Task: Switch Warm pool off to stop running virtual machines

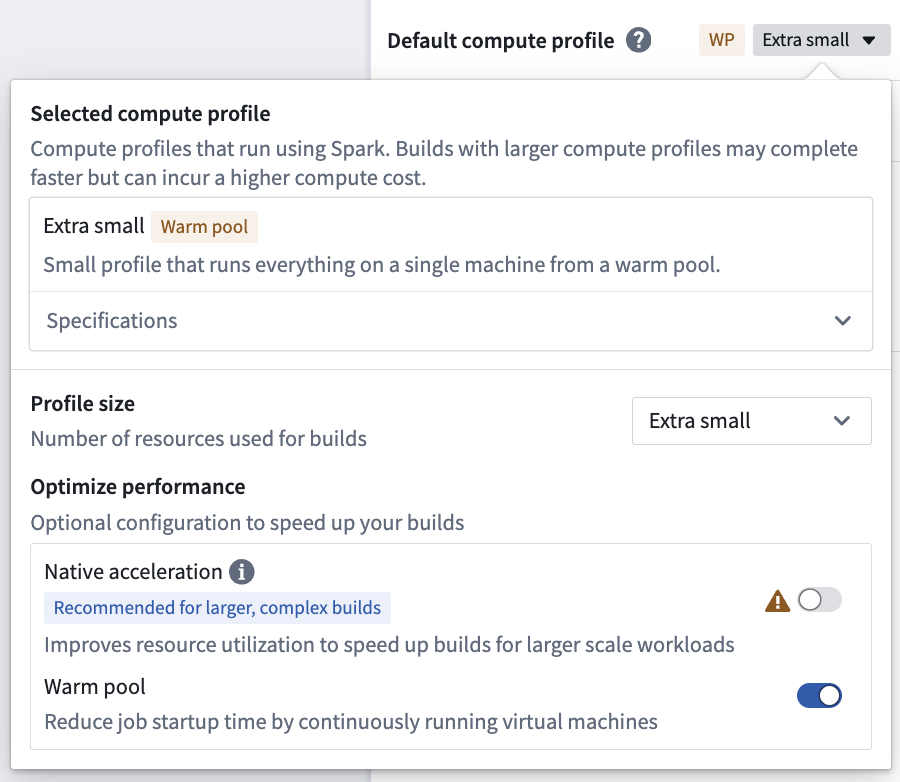Action: coord(819,695)
